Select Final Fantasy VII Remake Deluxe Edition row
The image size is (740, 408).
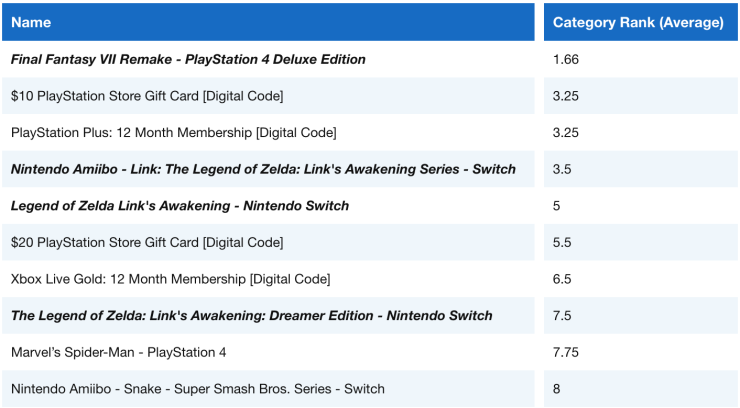(x=188, y=59)
